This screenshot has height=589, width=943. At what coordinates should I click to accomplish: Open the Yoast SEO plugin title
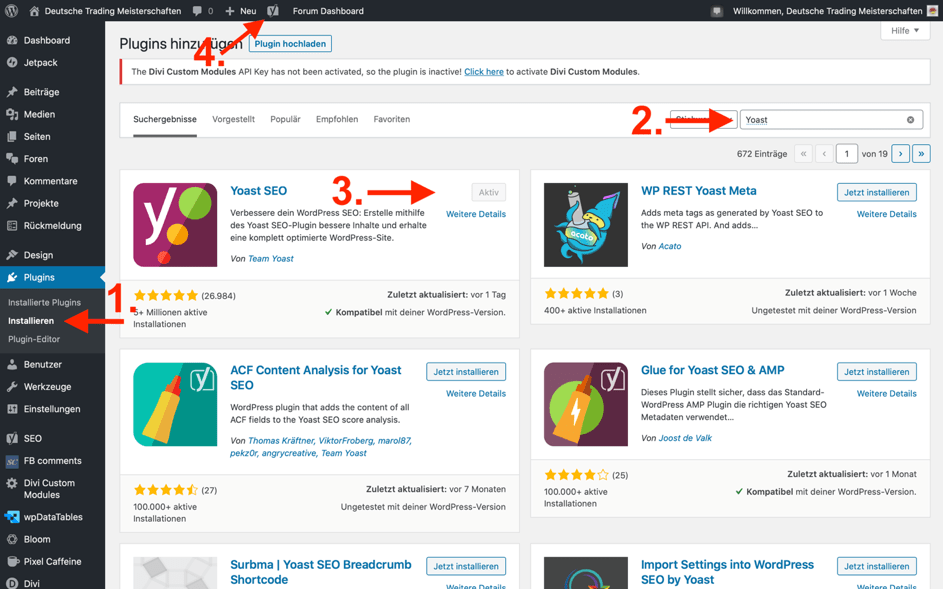pyautogui.click(x=259, y=191)
